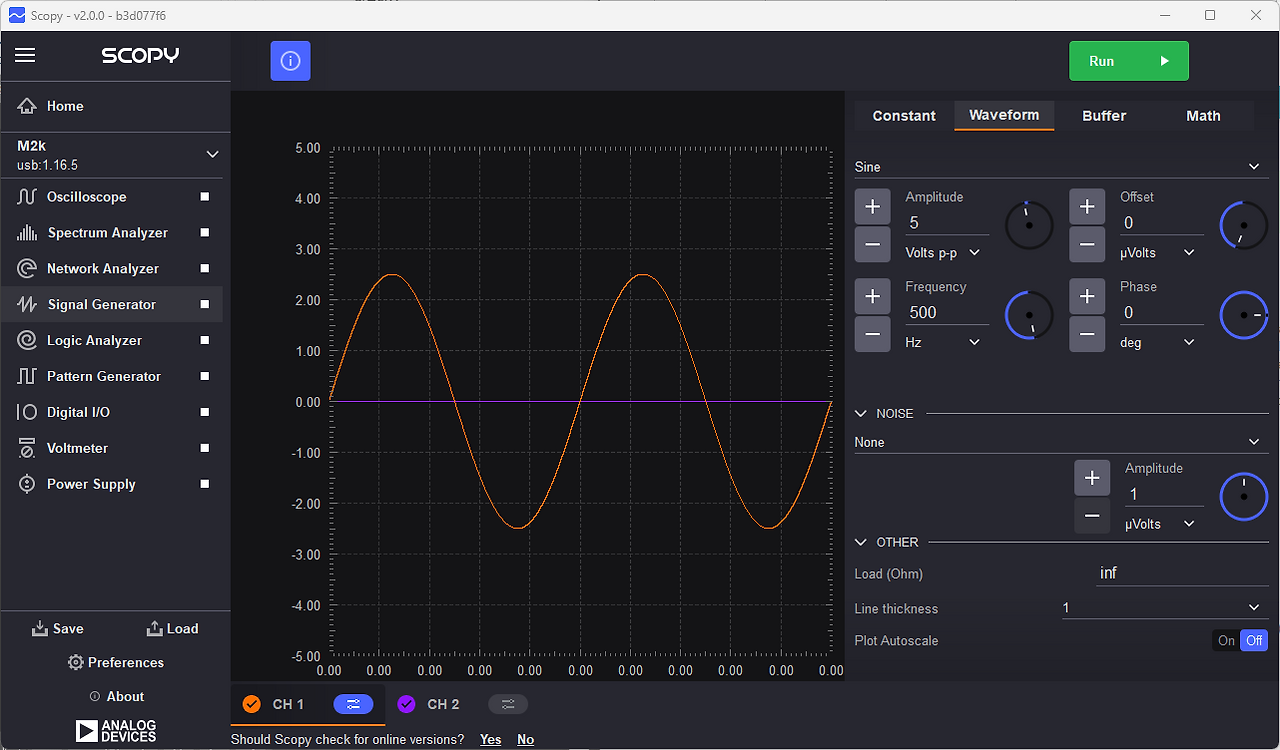
Task: Toggle Pattern Generator run square indicator
Action: point(205,377)
